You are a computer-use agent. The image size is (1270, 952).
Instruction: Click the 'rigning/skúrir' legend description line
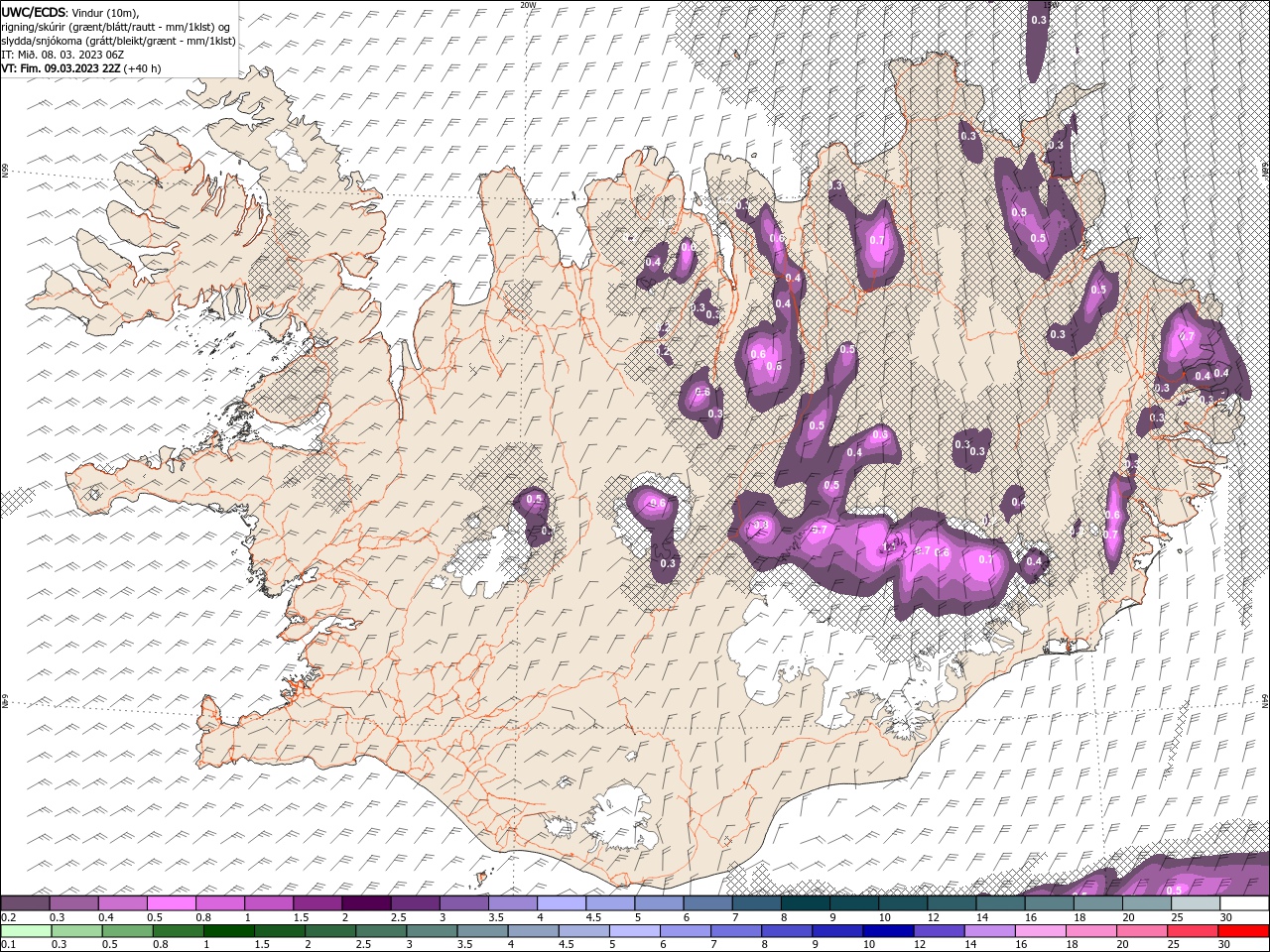click(116, 27)
